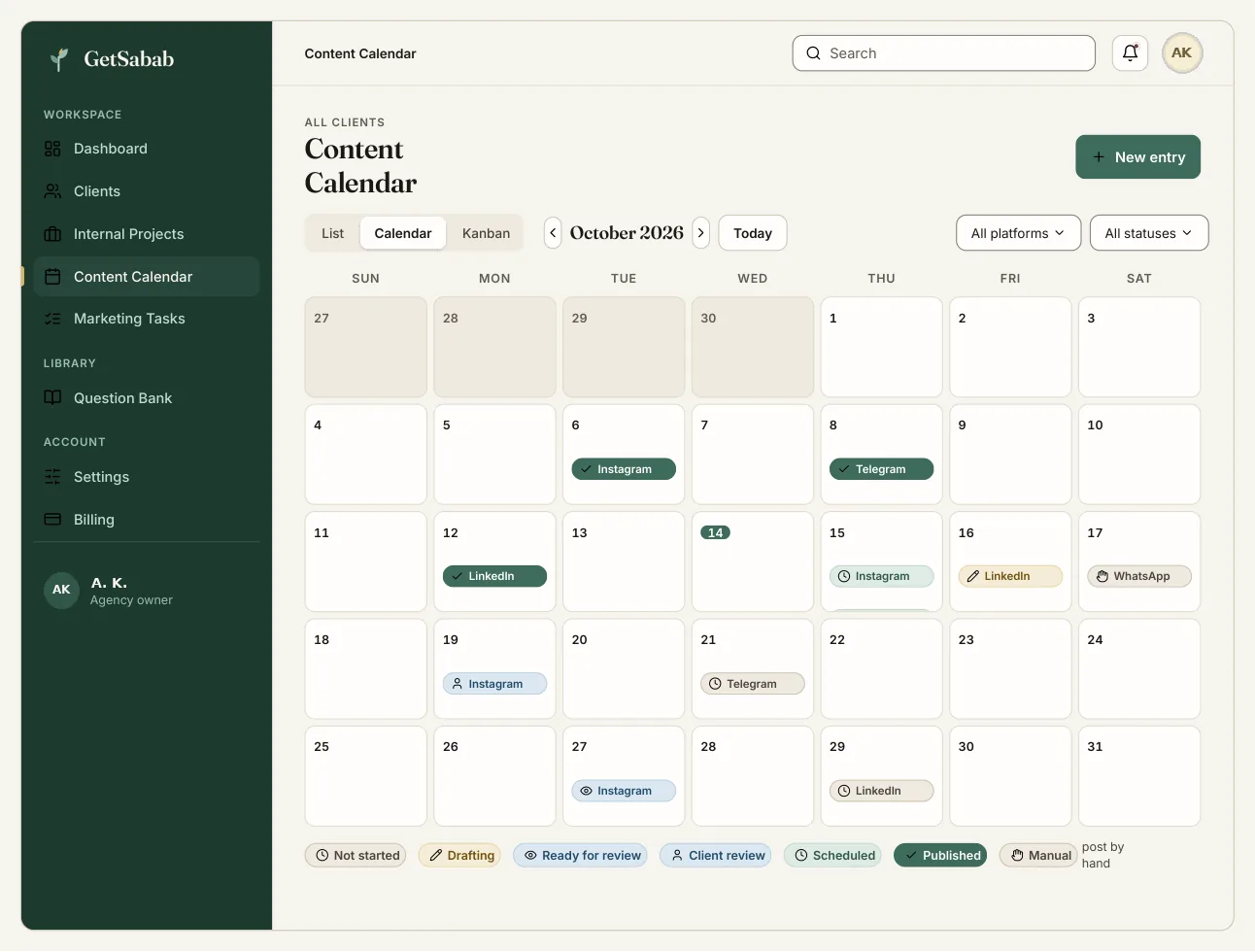Click the AK avatar in top bar
Image resolution: width=1255 pixels, height=952 pixels.
tap(1182, 53)
